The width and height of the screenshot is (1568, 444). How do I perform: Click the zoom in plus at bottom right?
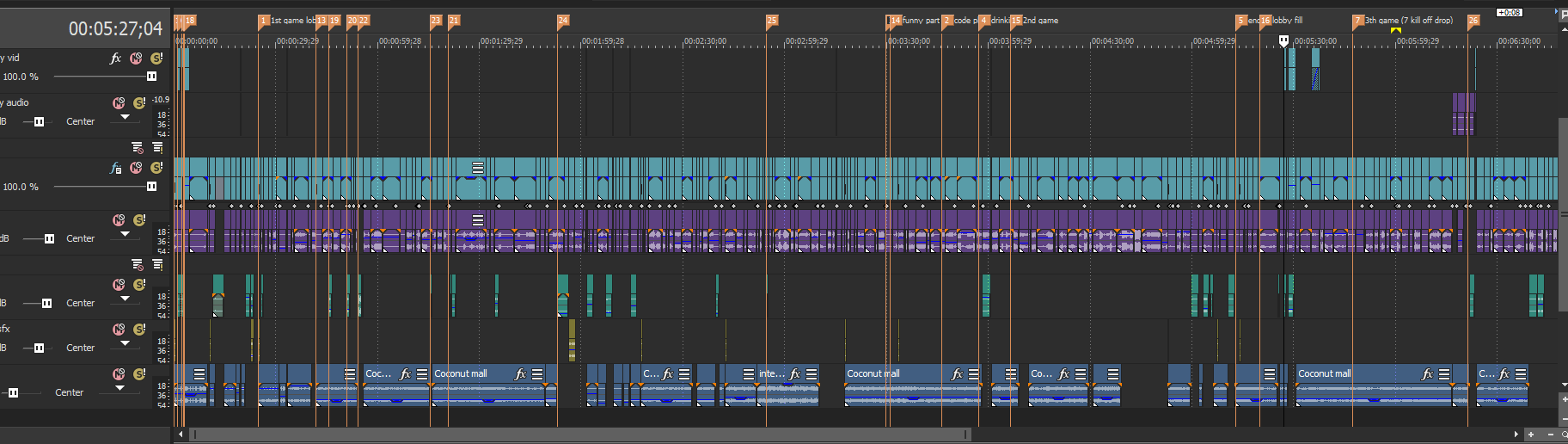coord(1530,435)
